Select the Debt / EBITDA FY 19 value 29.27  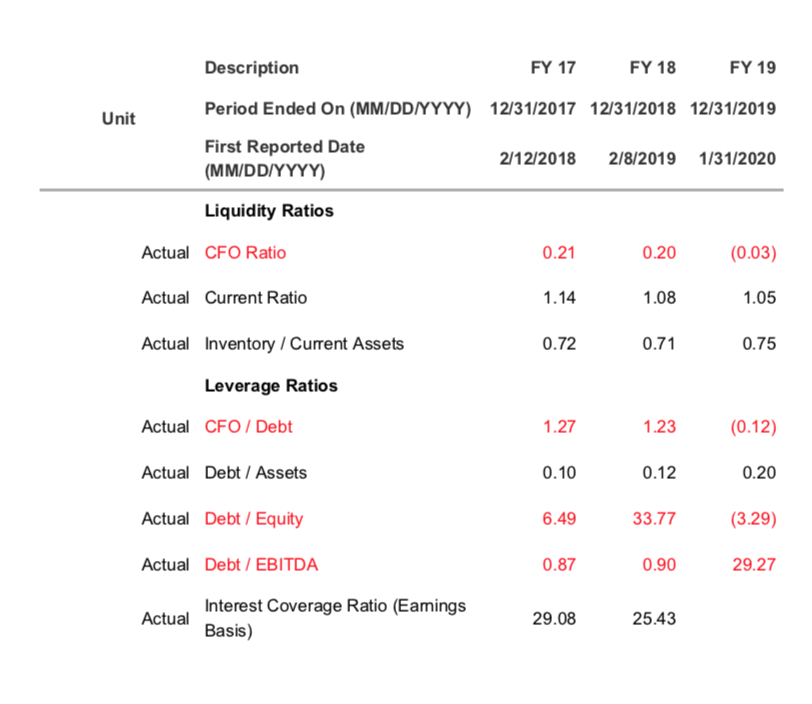[x=754, y=565]
